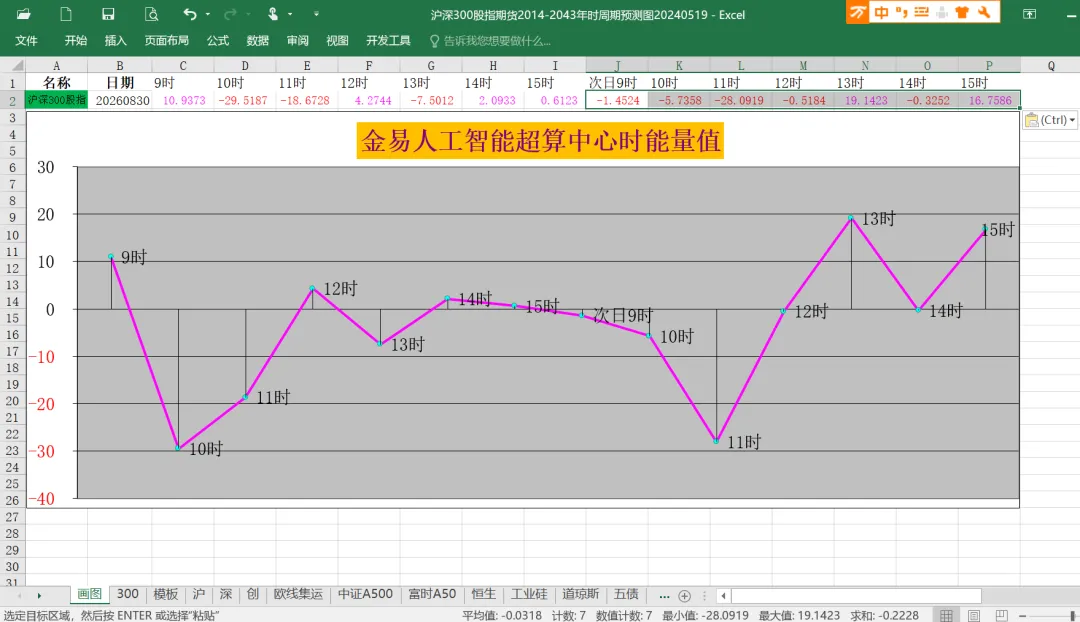The width and height of the screenshot is (1080, 622).
Task: Open the Print Preview icon
Action: pos(152,14)
